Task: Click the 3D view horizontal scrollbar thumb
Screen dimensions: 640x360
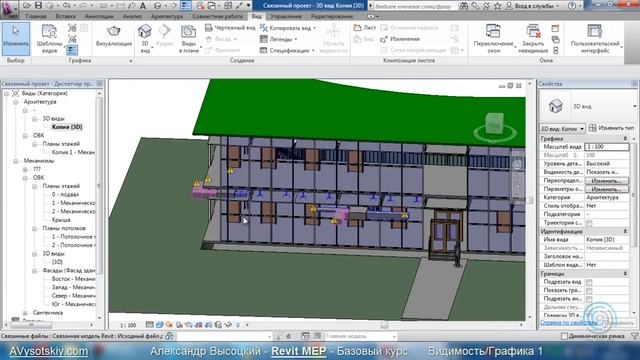Action: point(384,325)
